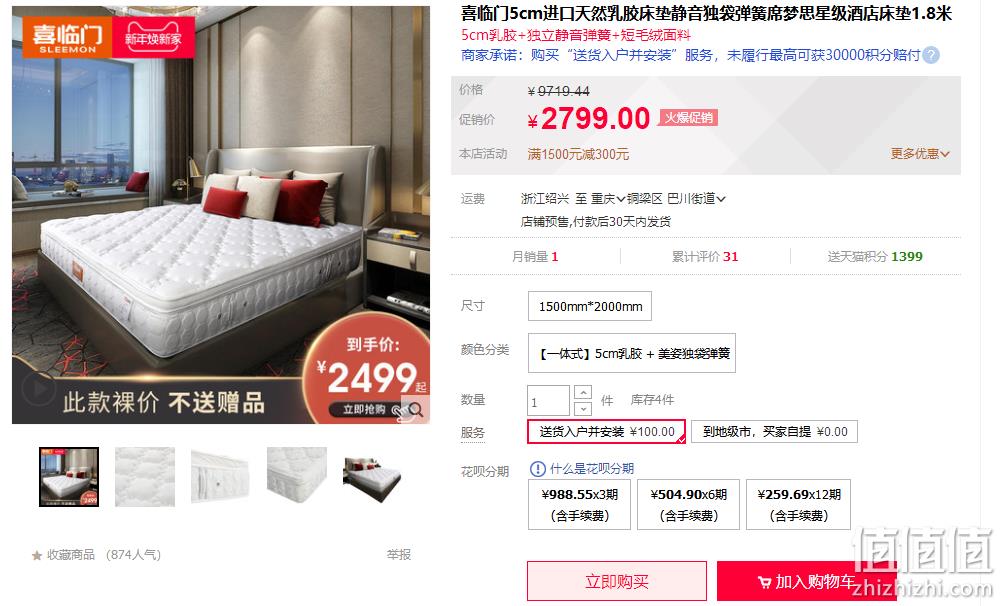The image size is (1002, 606).
Task: Select the ¥988.55x3期 installment plan
Action: pyautogui.click(x=580, y=504)
